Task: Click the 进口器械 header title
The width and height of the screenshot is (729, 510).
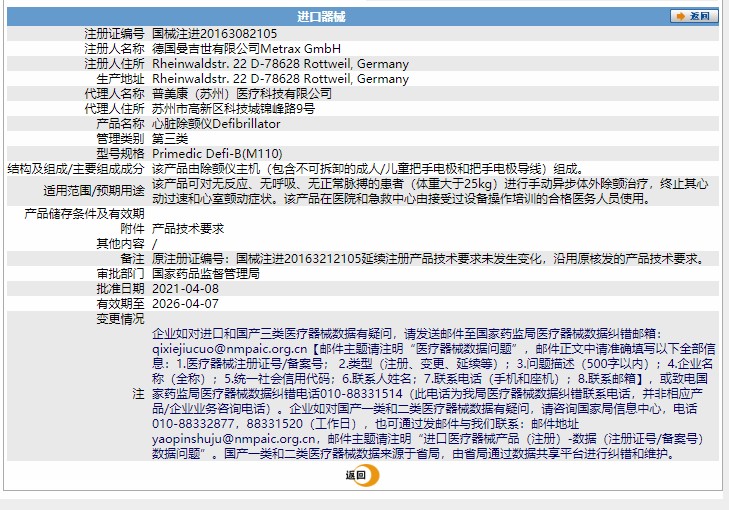Action: tap(321, 17)
